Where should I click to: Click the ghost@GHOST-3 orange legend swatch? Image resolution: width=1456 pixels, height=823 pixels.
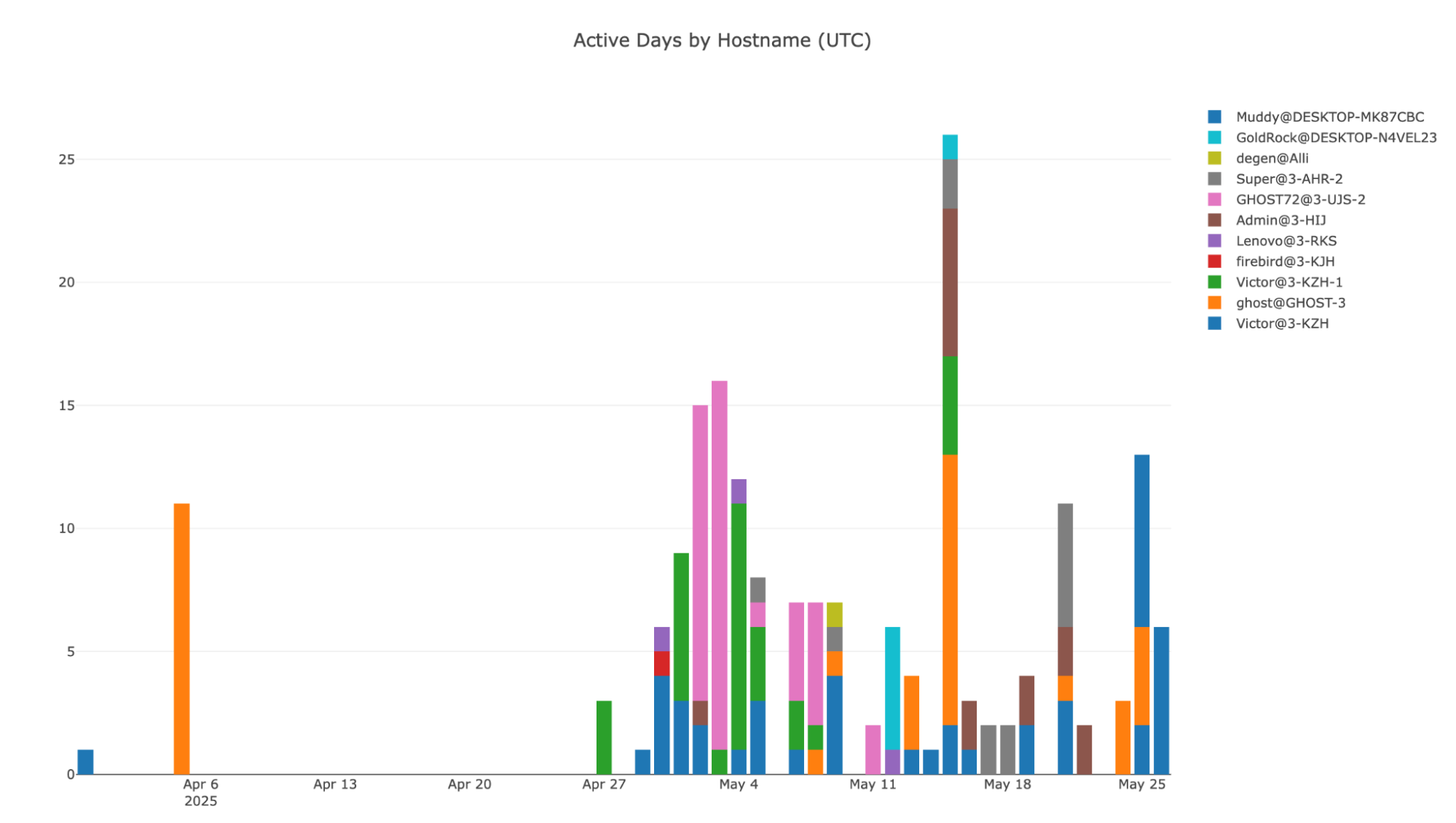(1214, 303)
